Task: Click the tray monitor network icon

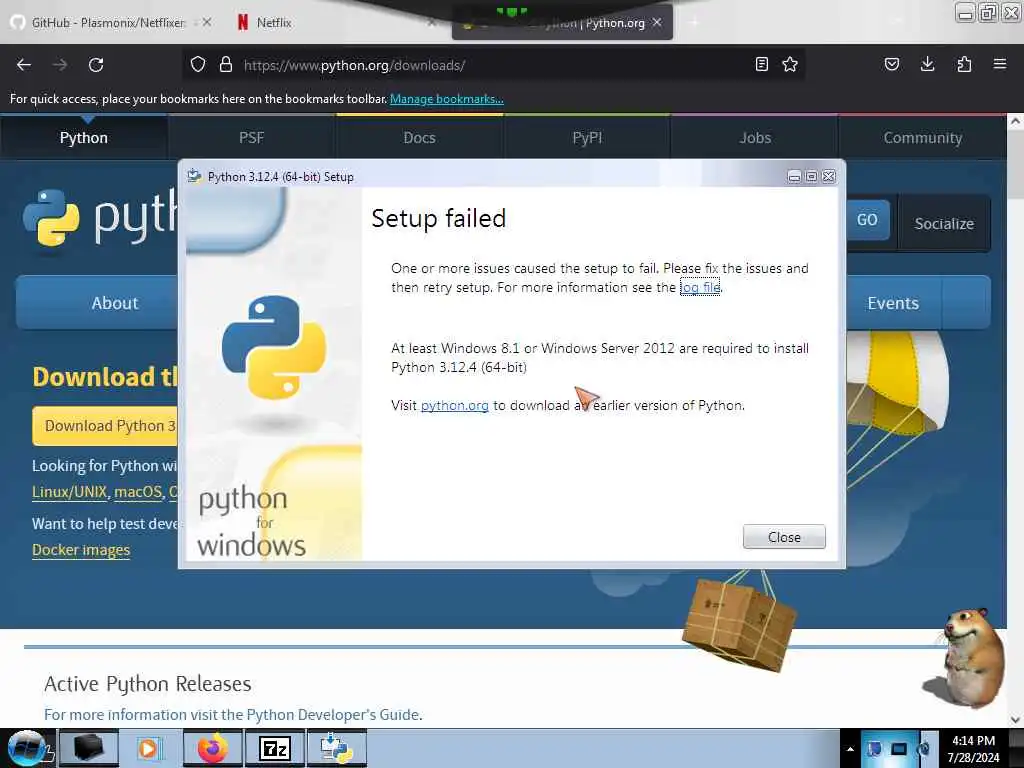Action: [899, 748]
